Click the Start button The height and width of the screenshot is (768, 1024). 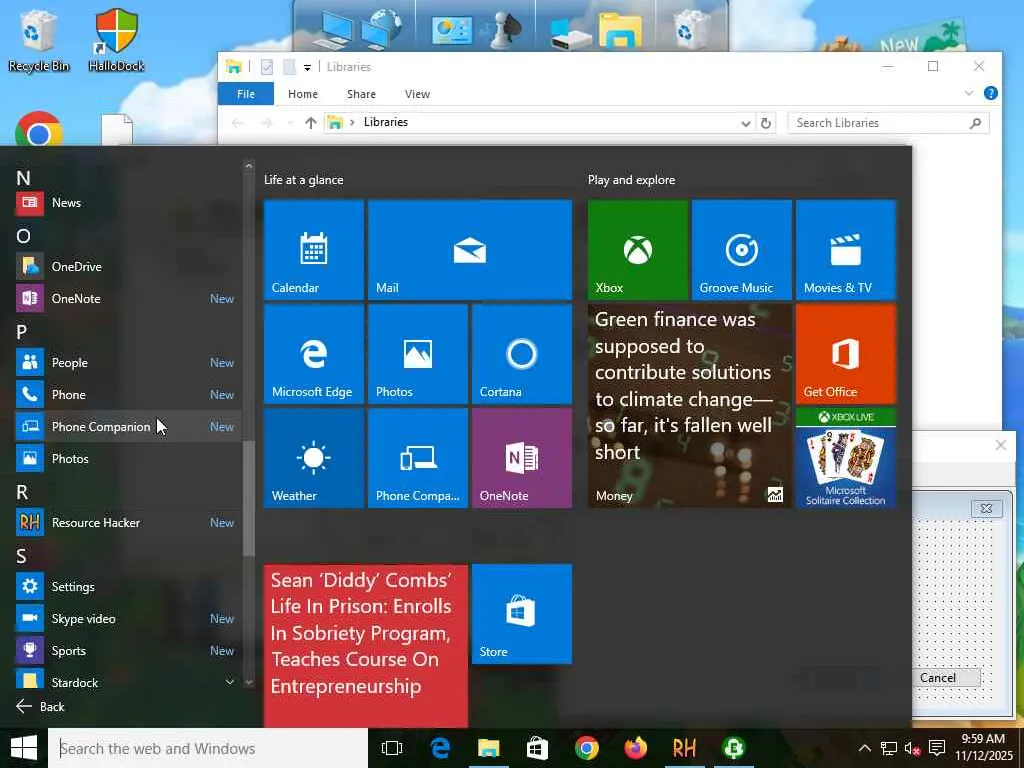[24, 748]
